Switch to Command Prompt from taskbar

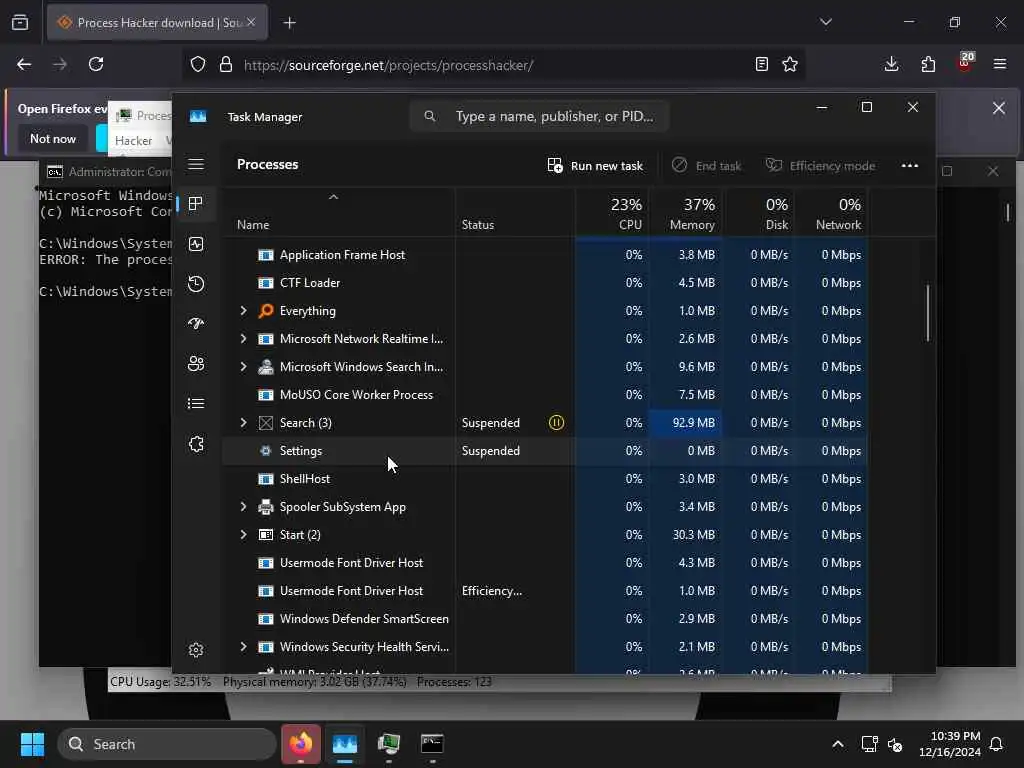tap(432, 744)
